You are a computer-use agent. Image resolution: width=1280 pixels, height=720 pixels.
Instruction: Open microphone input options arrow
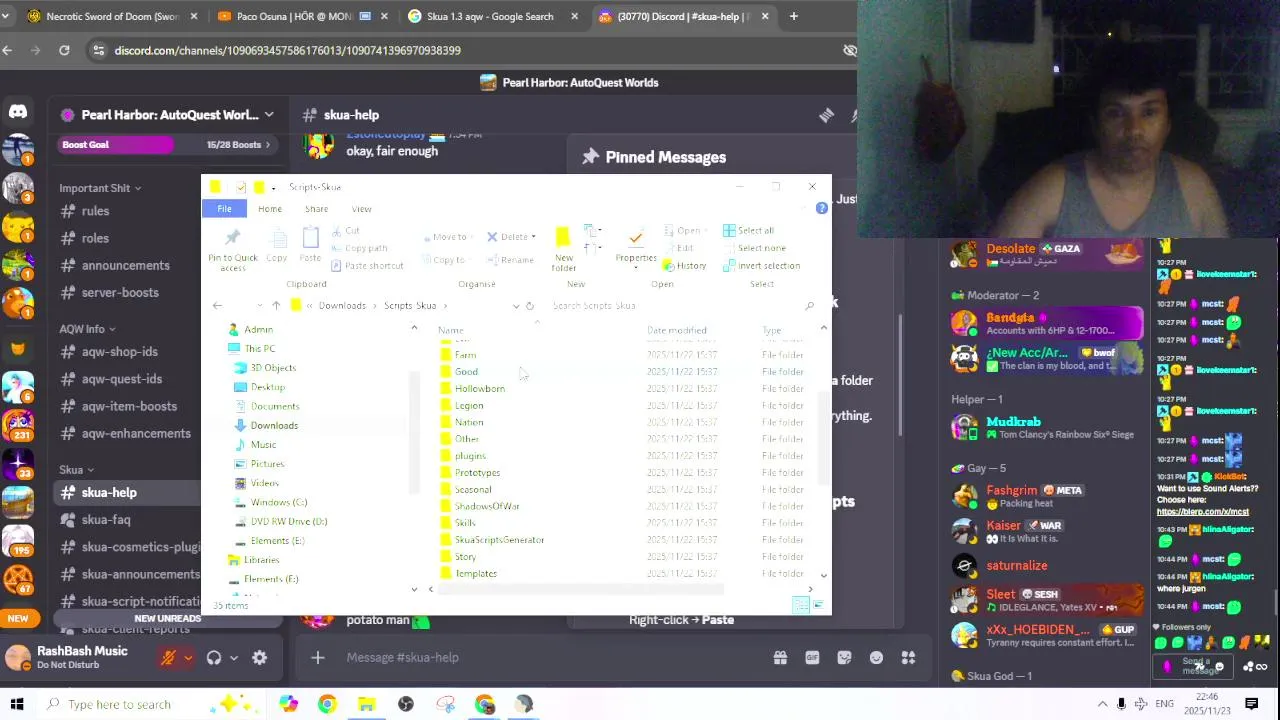tap(187, 657)
